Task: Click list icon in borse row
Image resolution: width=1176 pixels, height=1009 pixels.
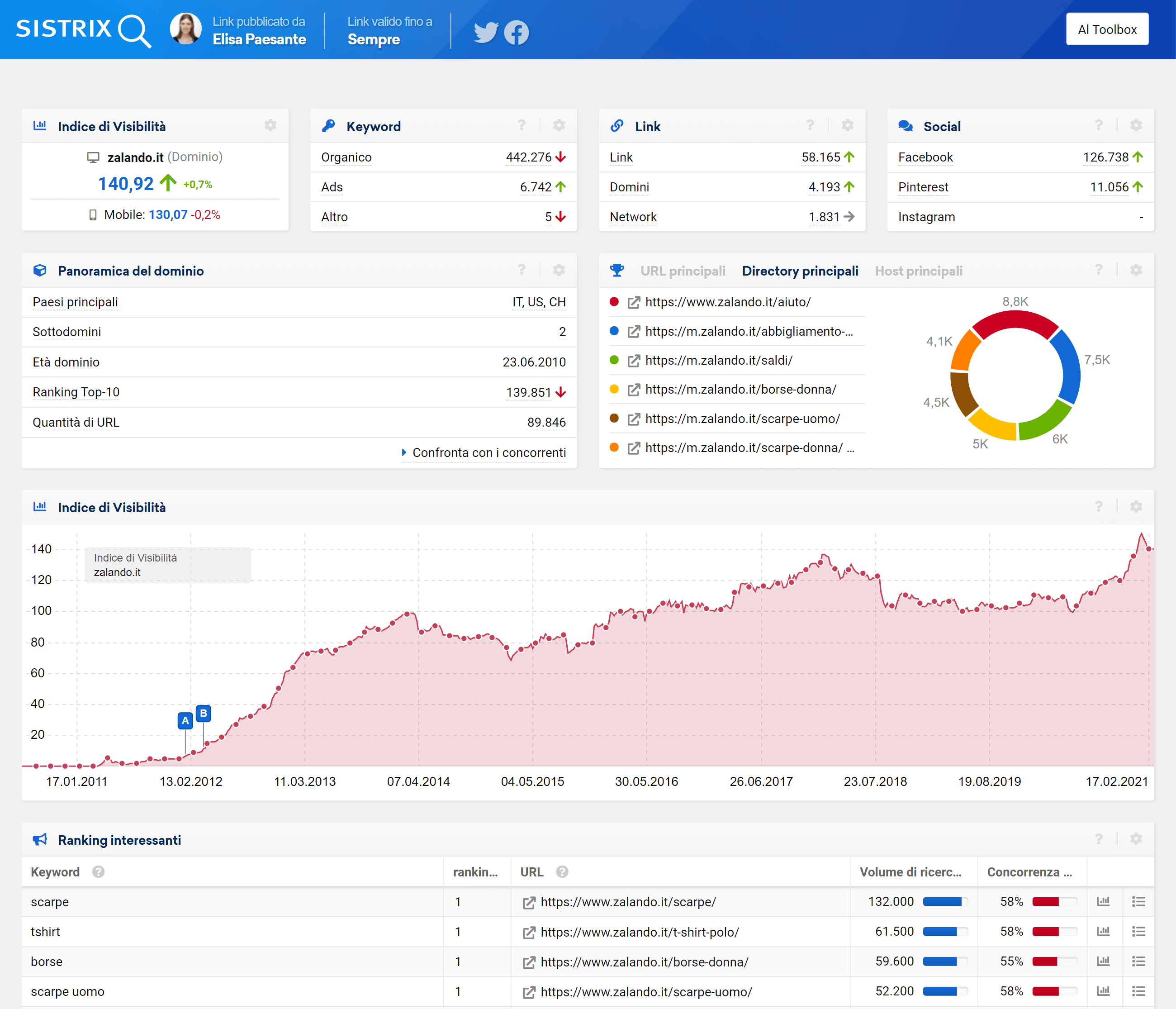Action: click(x=1138, y=961)
